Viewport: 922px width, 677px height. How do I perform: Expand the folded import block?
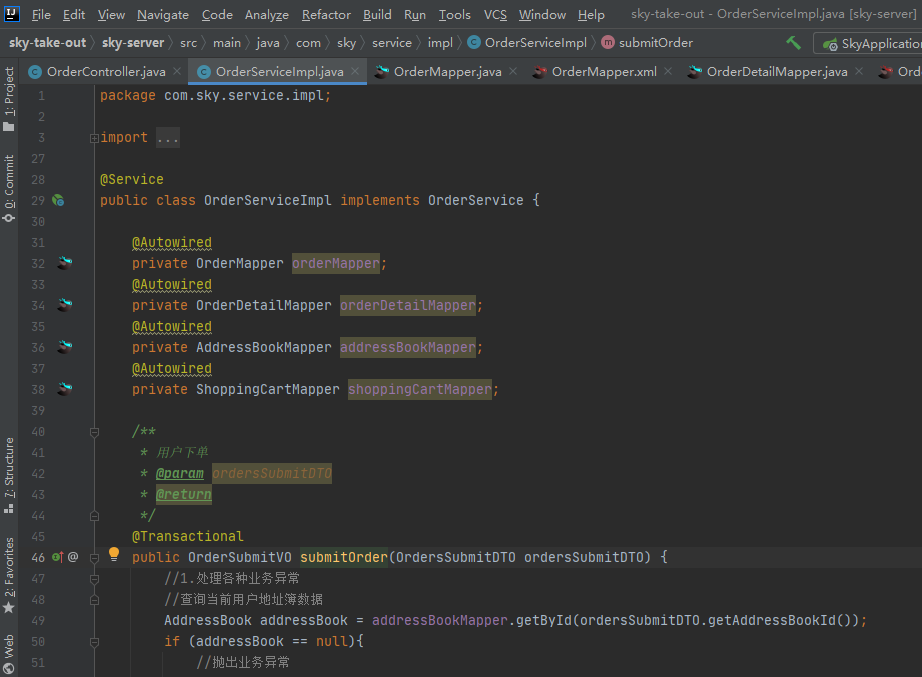pos(94,138)
